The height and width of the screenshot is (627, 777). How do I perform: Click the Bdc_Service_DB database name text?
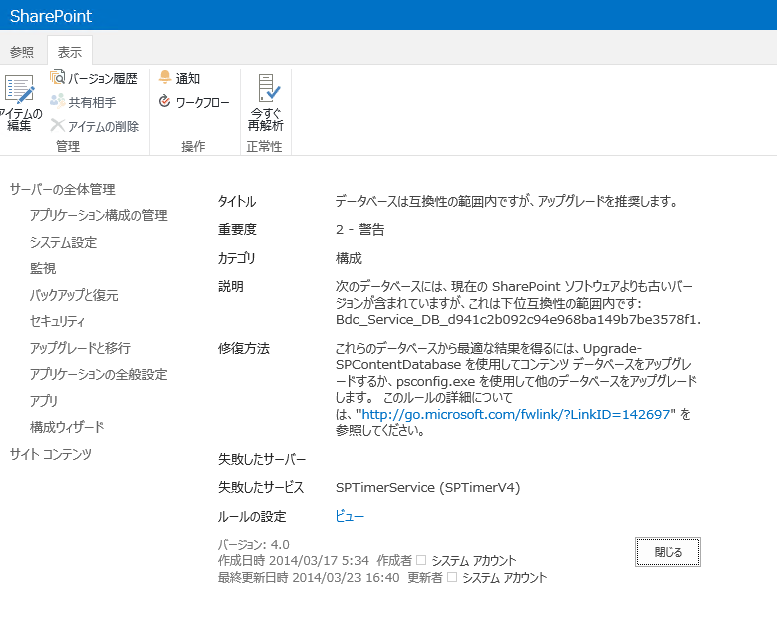coord(518,320)
